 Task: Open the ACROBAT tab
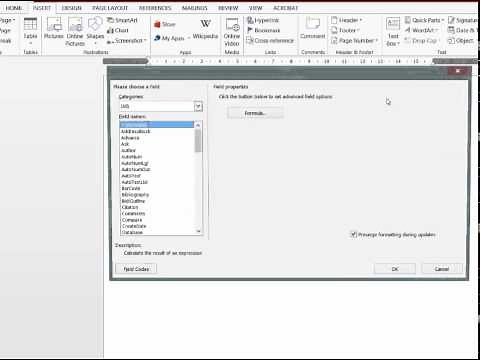point(285,8)
